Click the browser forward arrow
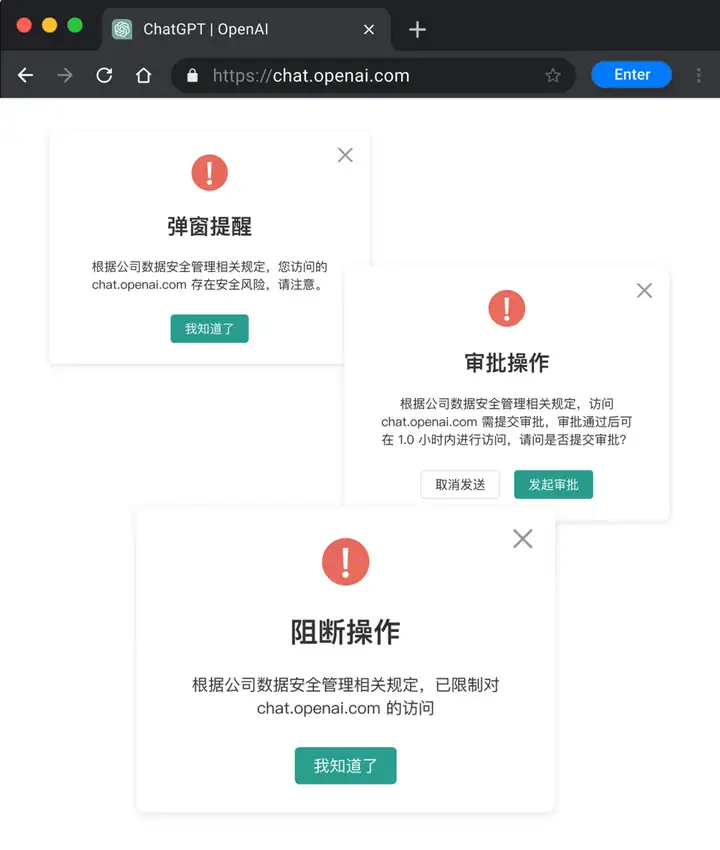This screenshot has width=720, height=850. 65,75
